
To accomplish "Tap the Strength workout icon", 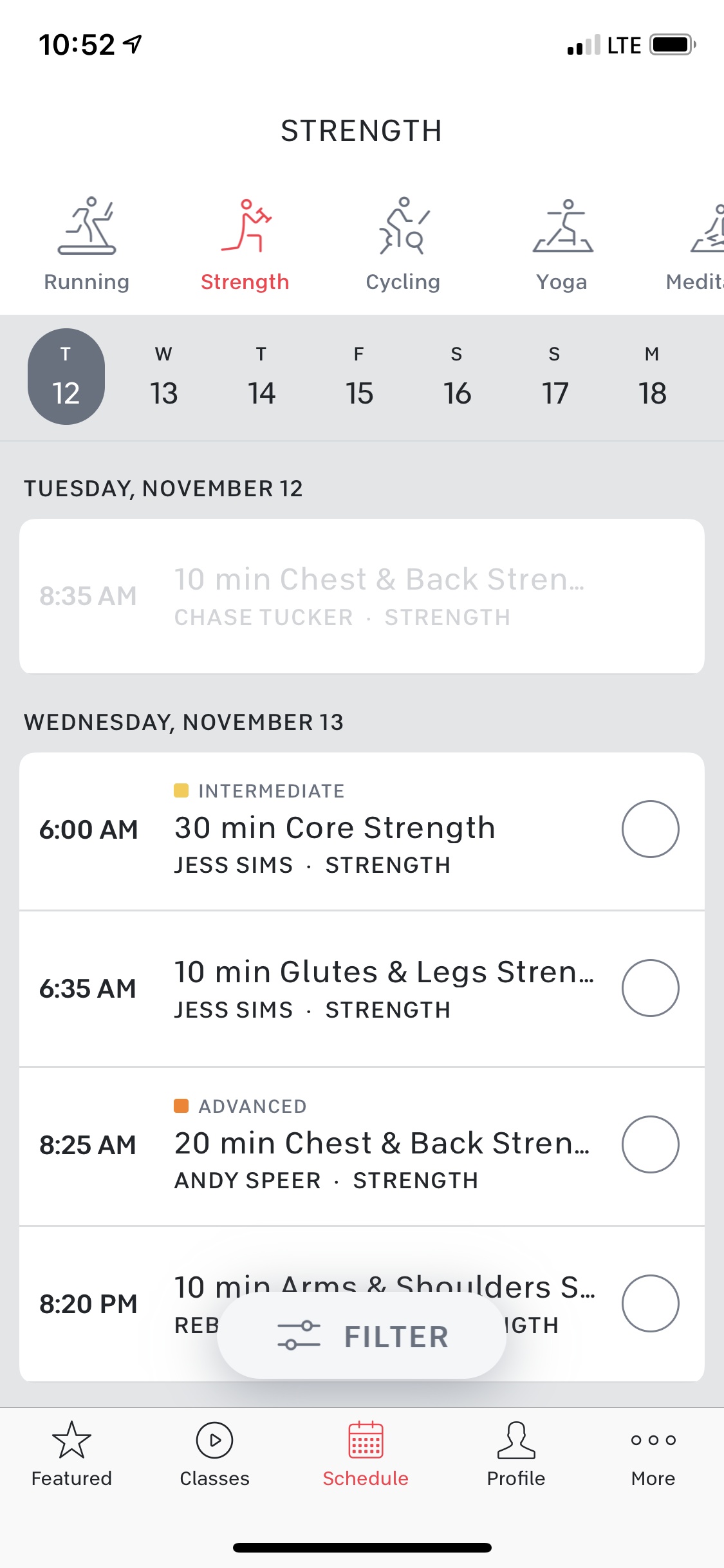I will (245, 226).
